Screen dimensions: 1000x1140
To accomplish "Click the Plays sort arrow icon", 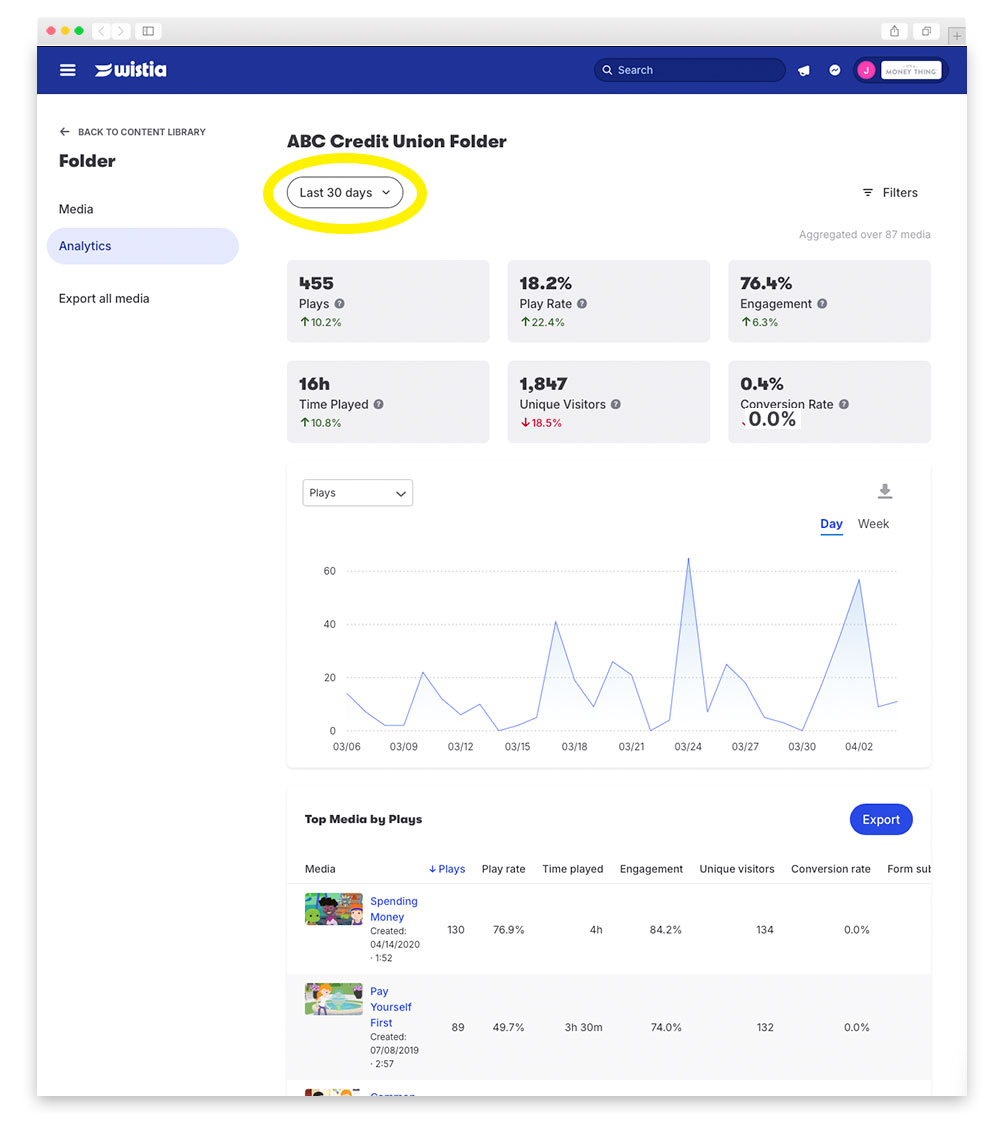I will (432, 869).
